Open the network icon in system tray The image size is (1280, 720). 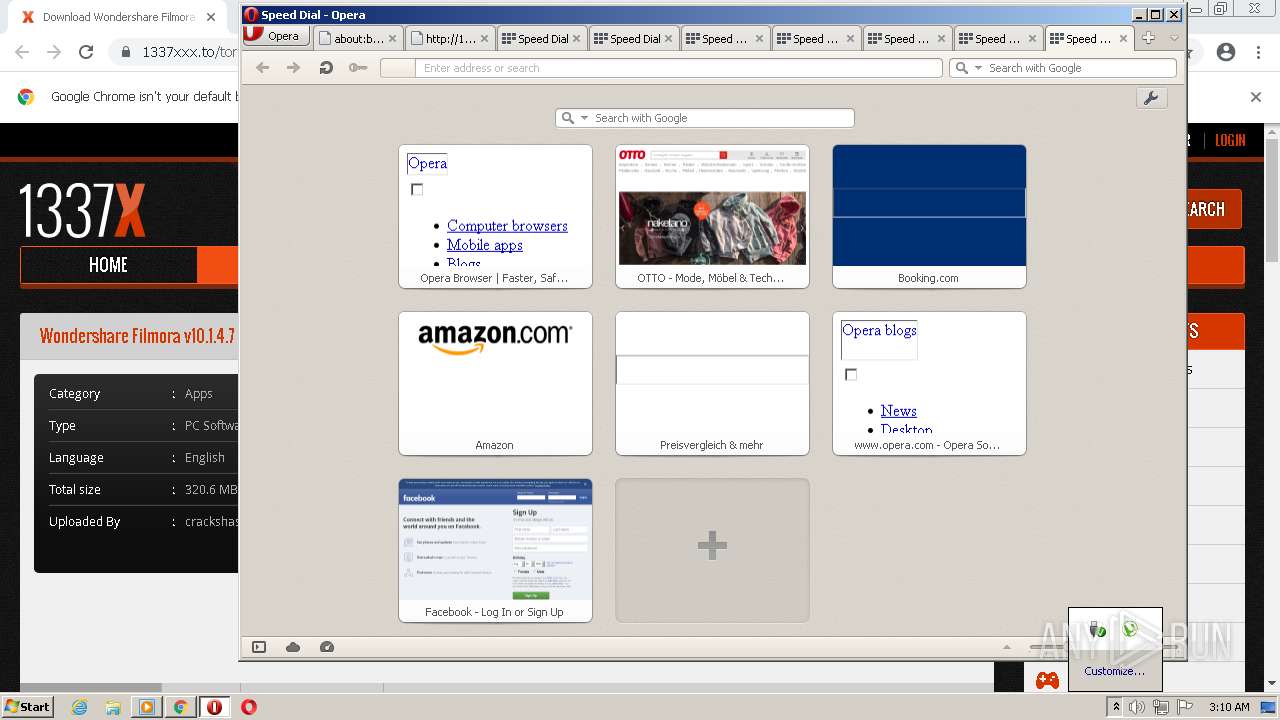pos(1161,707)
